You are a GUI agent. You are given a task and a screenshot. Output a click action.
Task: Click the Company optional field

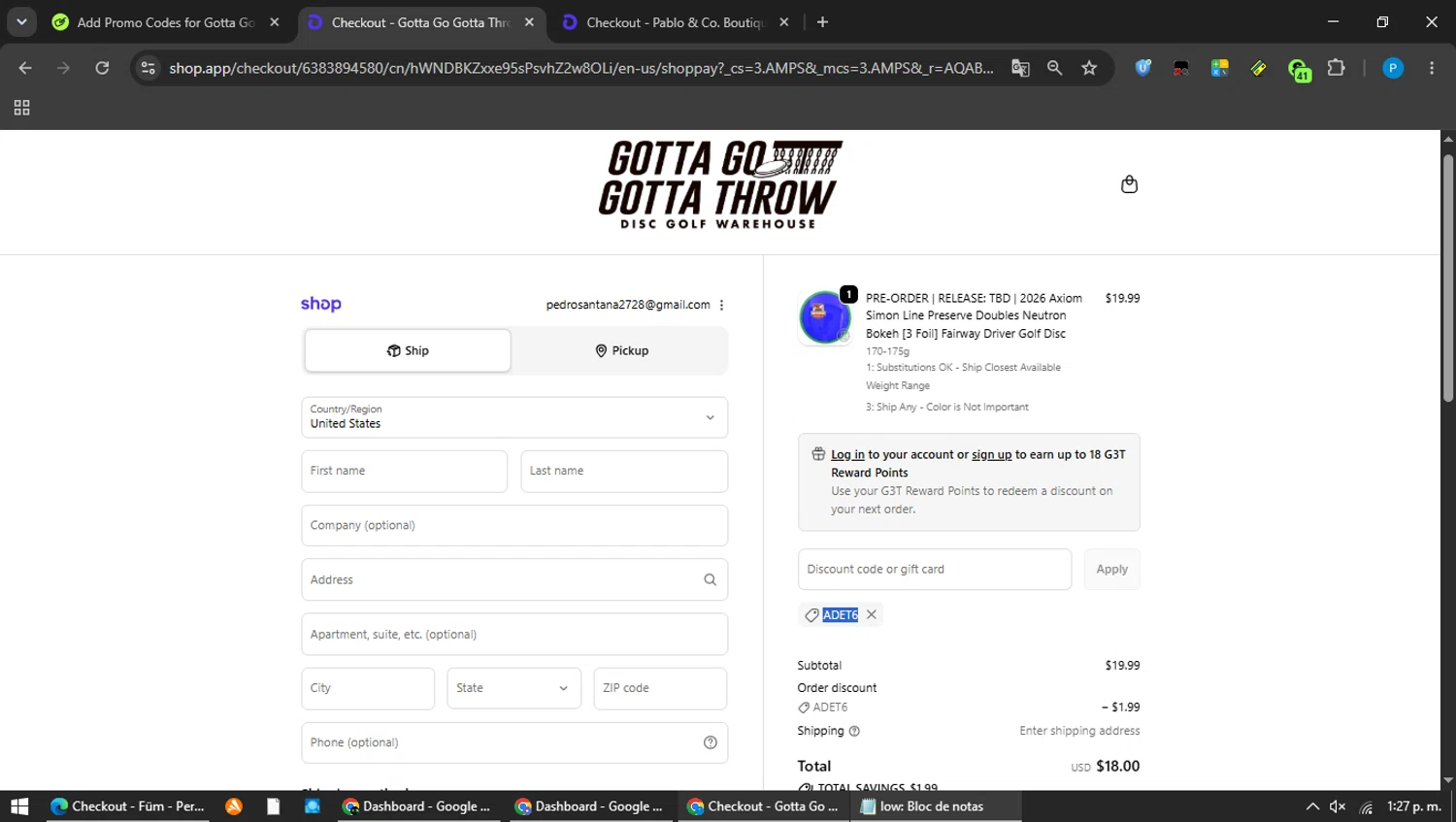[514, 525]
